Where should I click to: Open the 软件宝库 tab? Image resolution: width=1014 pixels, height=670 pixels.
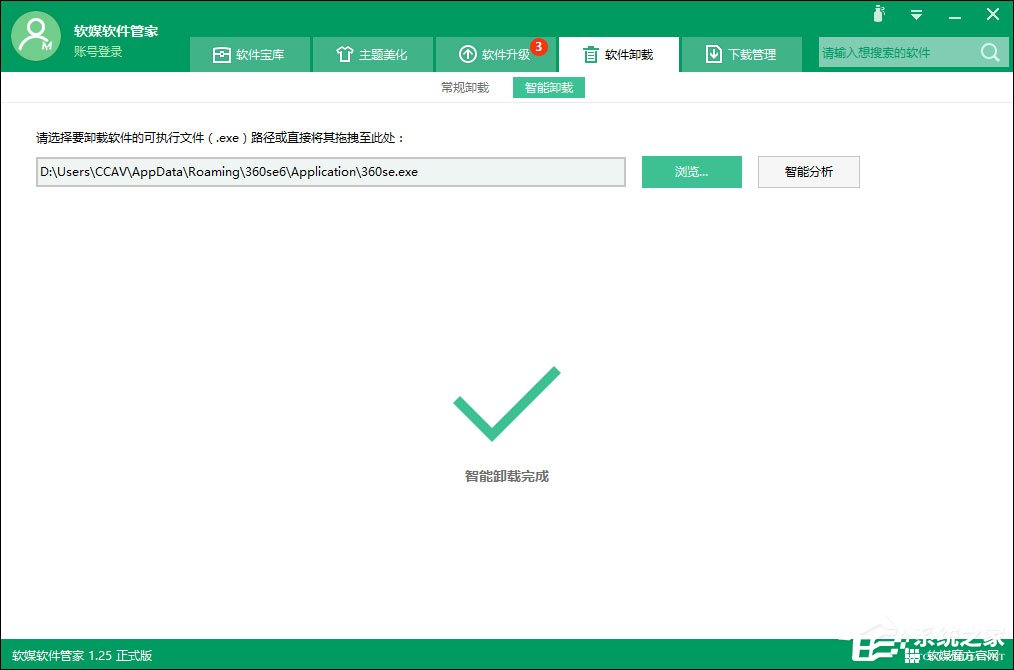[250, 55]
